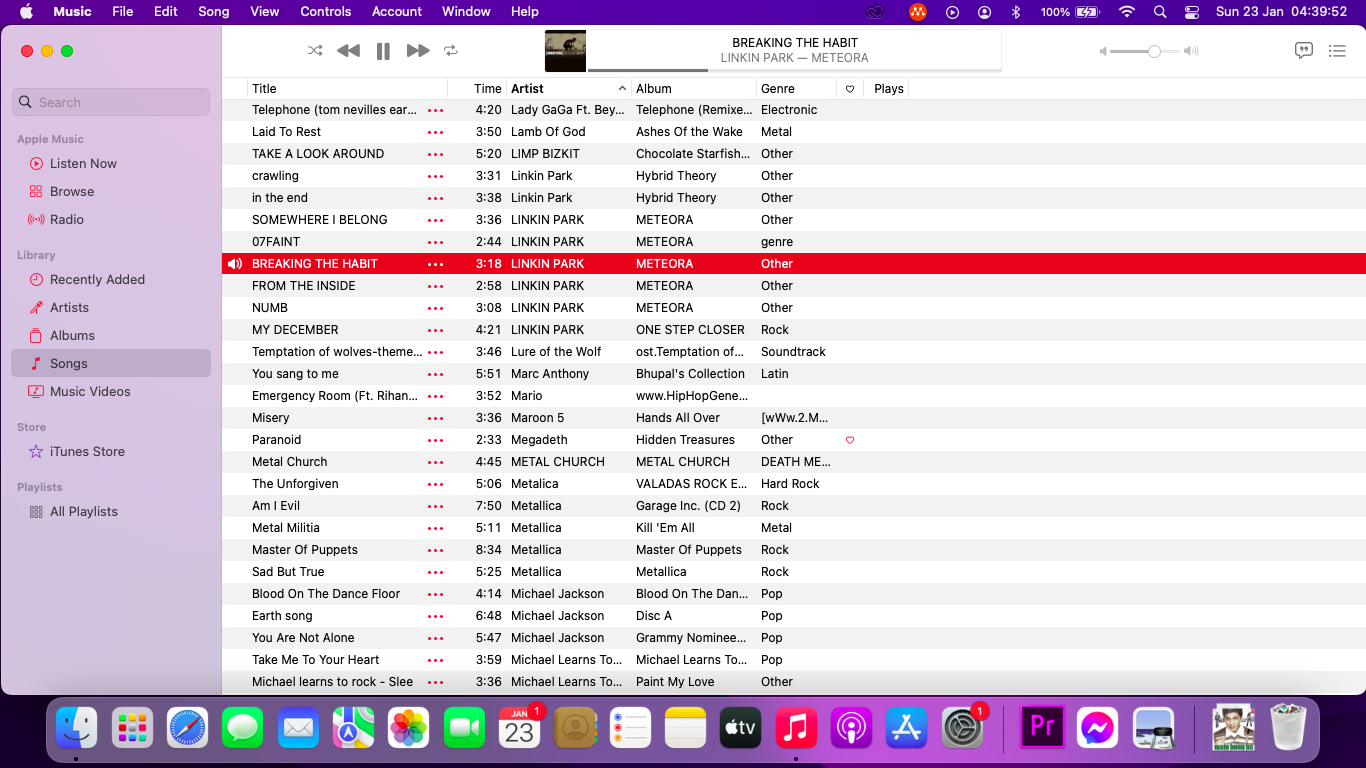The height and width of the screenshot is (768, 1366).
Task: Open the Edit menu
Action: [166, 12]
